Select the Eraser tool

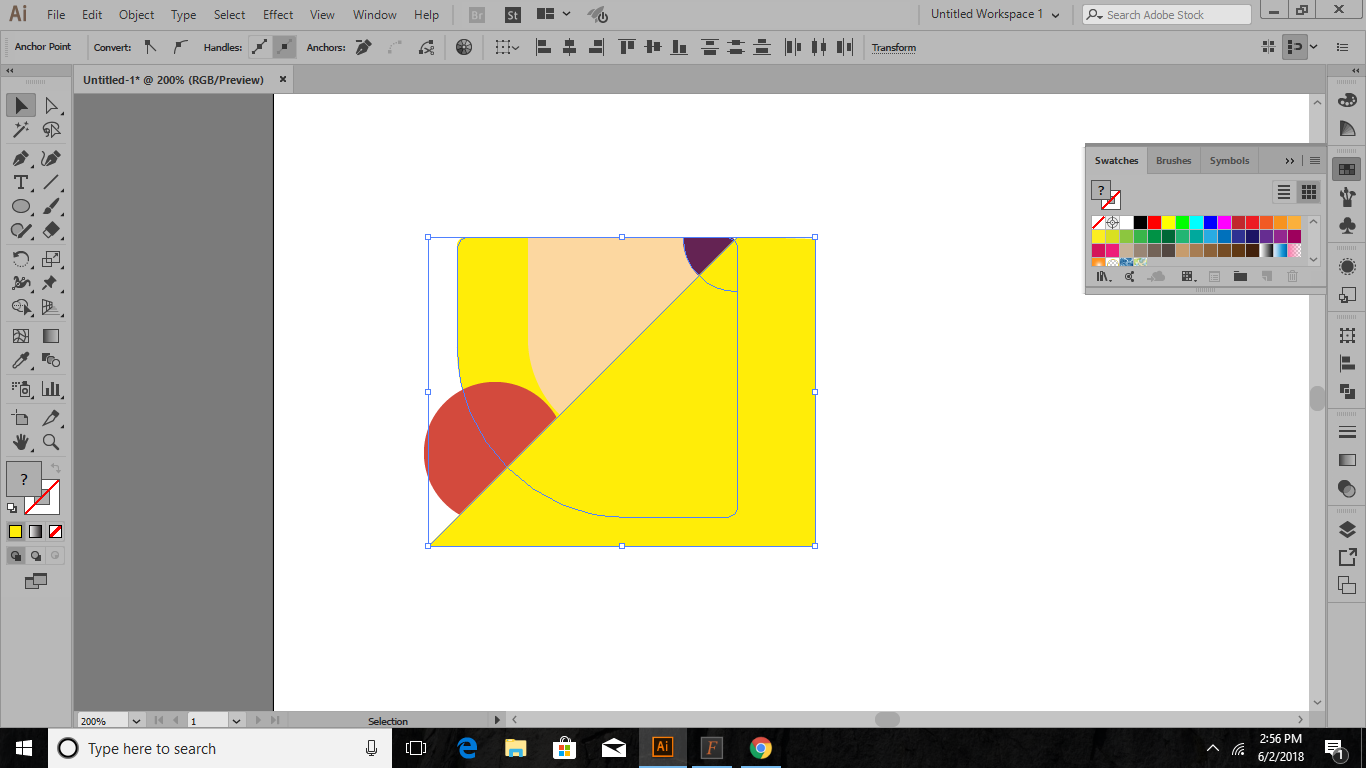[52, 230]
